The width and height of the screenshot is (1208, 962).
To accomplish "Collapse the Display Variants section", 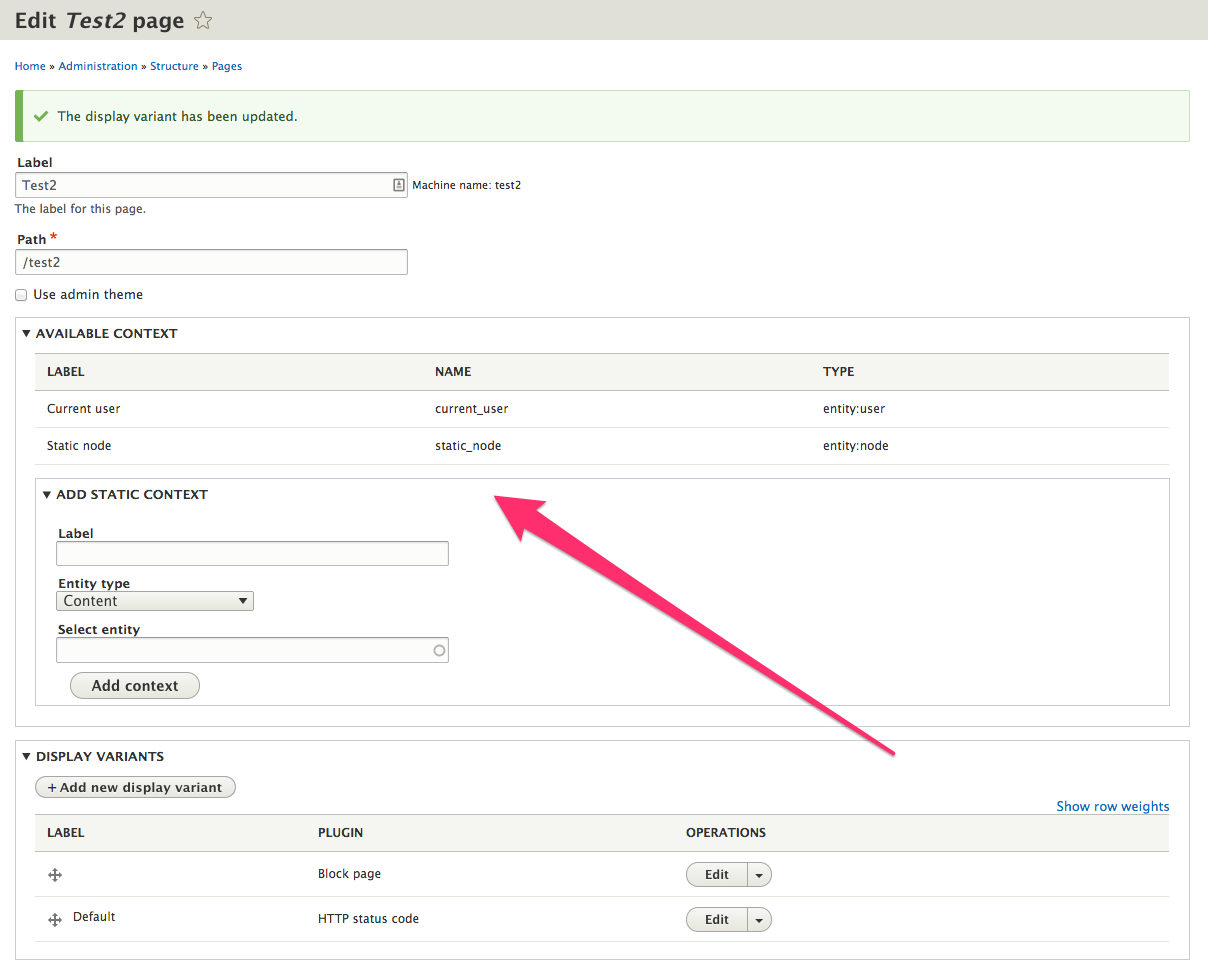I will point(93,757).
